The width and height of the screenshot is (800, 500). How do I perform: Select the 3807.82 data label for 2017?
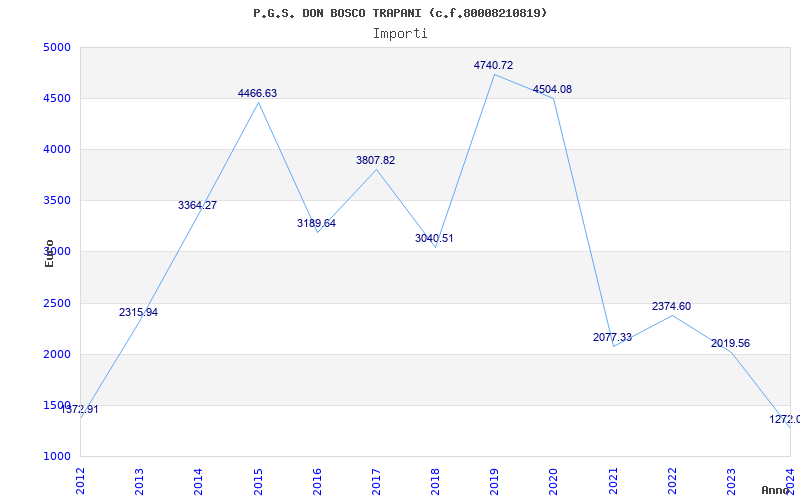click(376, 160)
